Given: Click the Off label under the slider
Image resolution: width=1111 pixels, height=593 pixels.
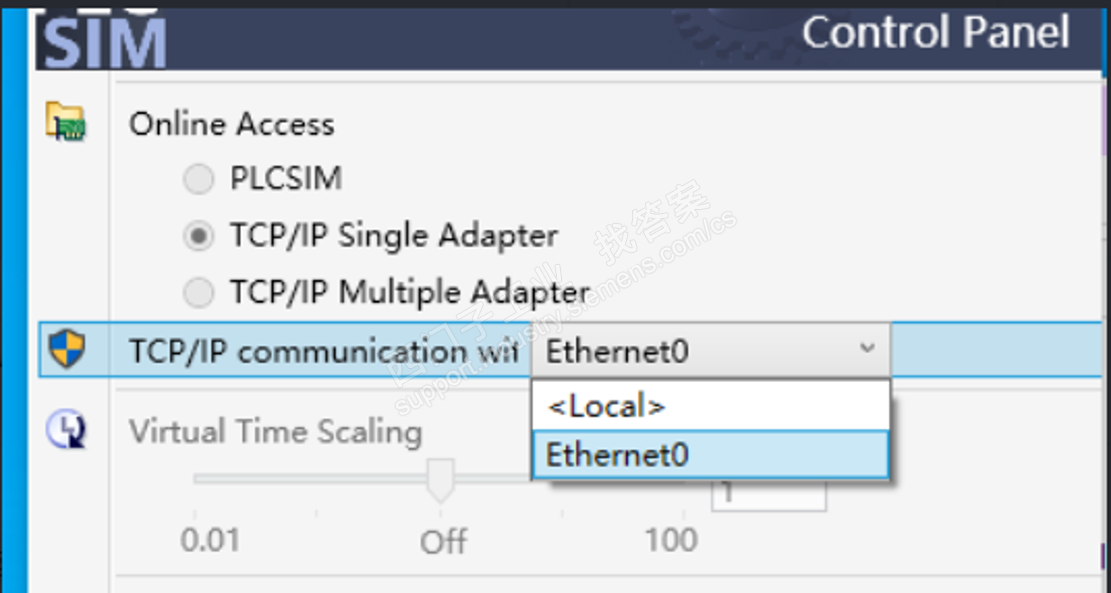Looking at the screenshot, I should [x=443, y=542].
